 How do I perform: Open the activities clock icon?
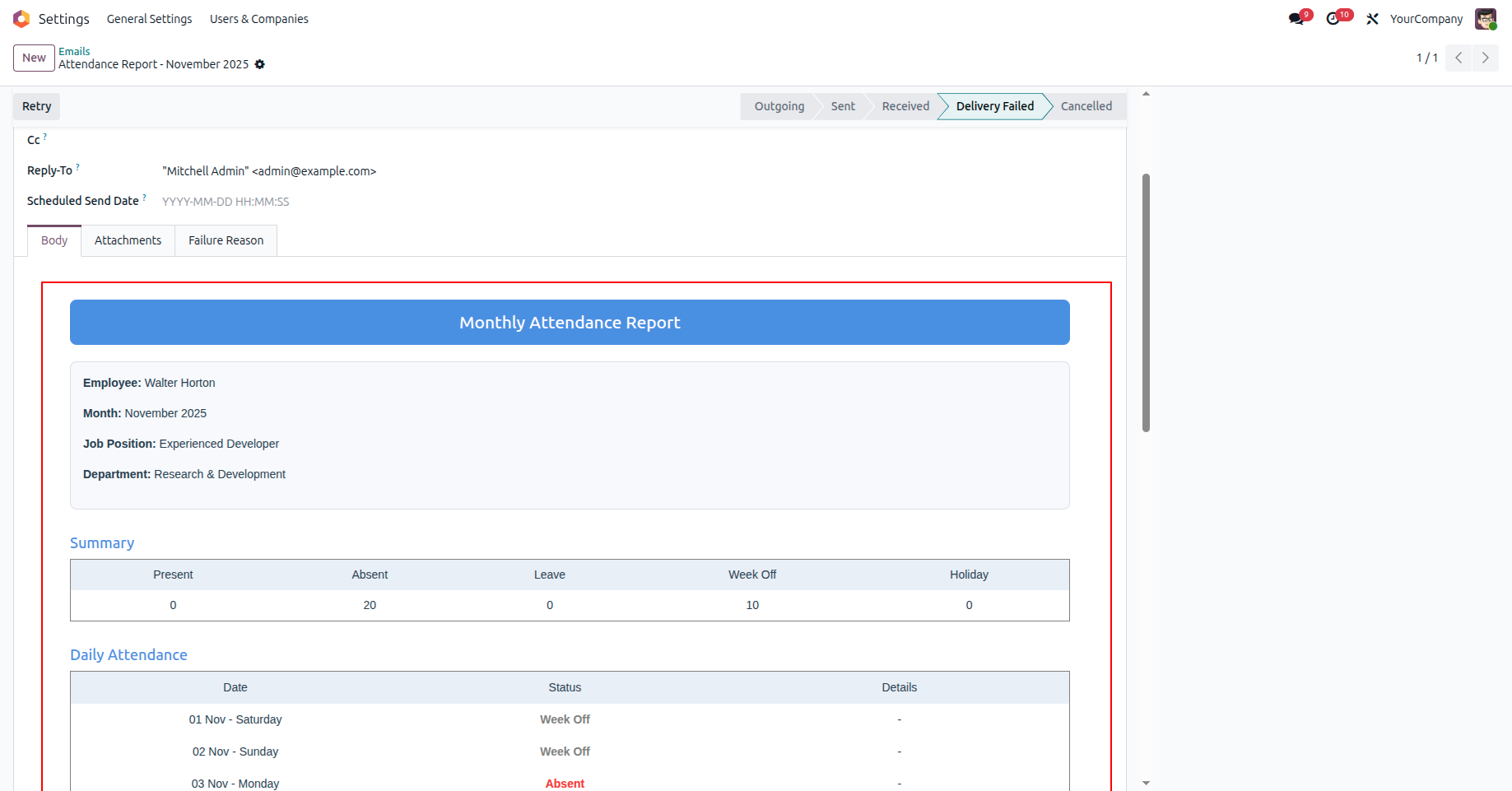(1334, 17)
